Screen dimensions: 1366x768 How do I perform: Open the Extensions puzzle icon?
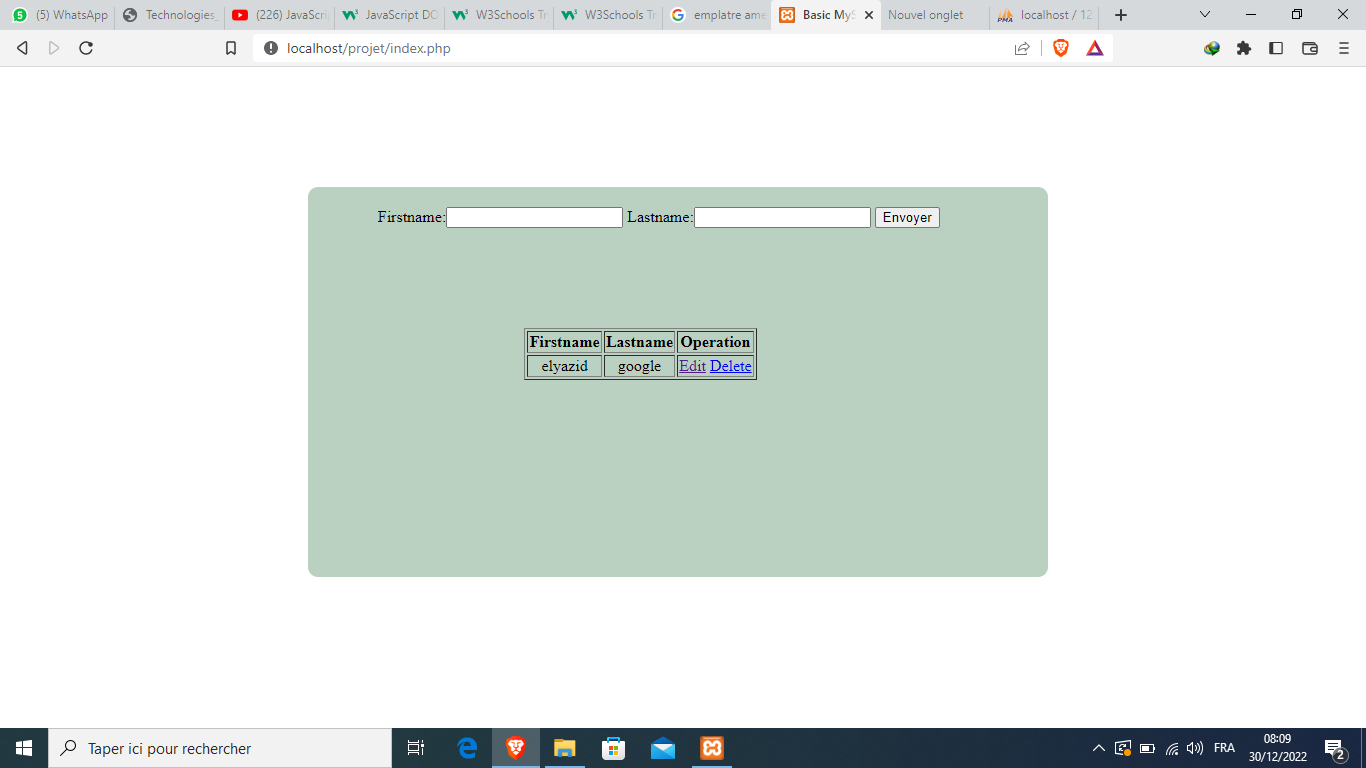(1244, 48)
